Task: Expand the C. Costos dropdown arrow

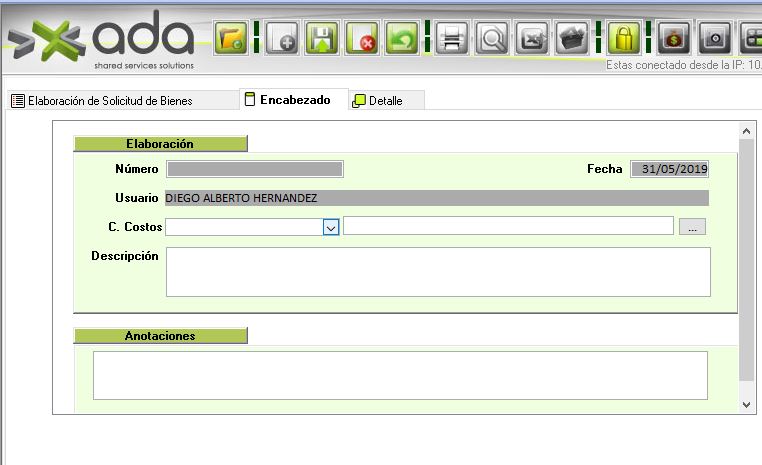Action: (x=331, y=227)
